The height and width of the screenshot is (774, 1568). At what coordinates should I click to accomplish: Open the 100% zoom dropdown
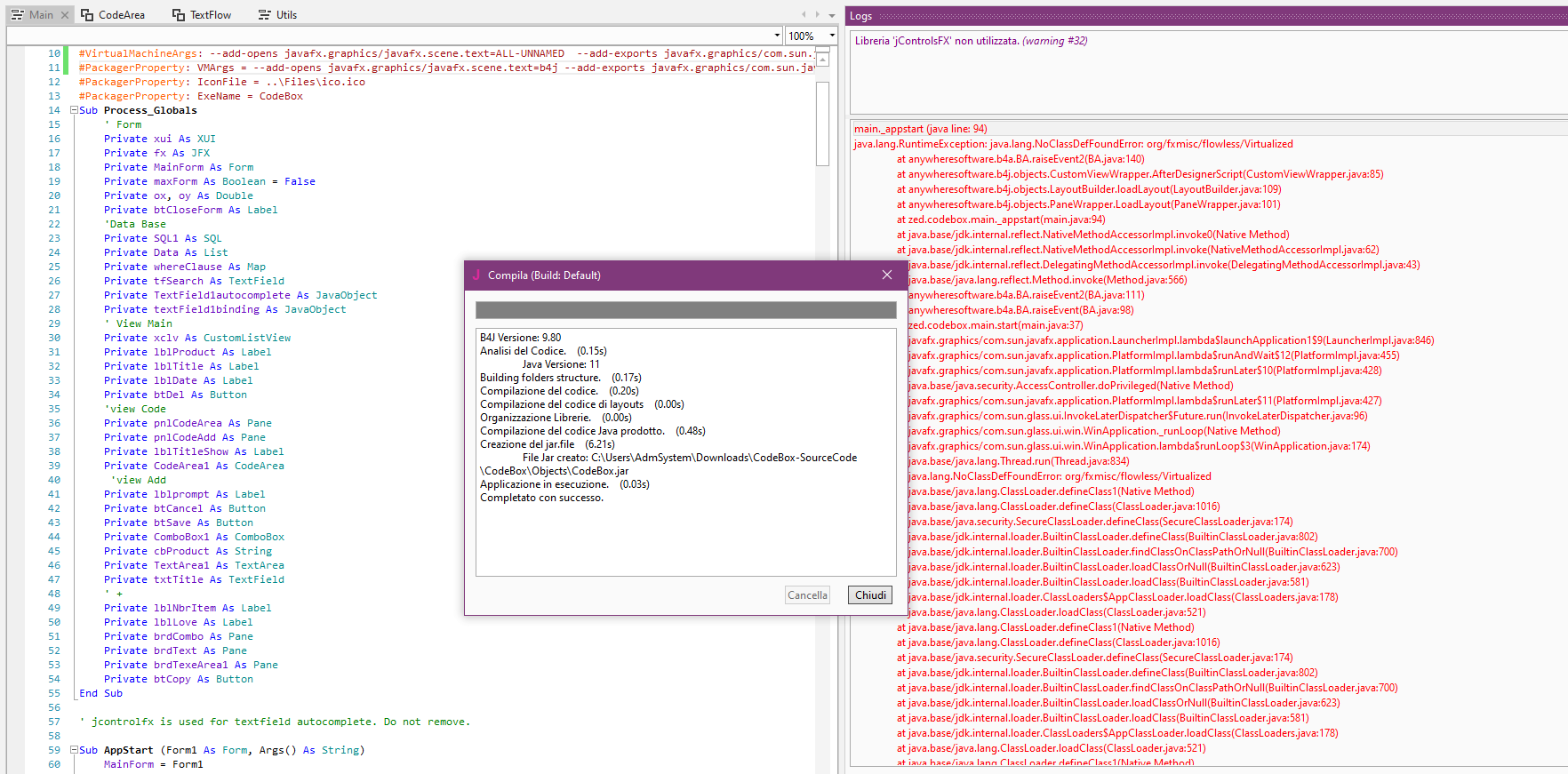tap(812, 36)
